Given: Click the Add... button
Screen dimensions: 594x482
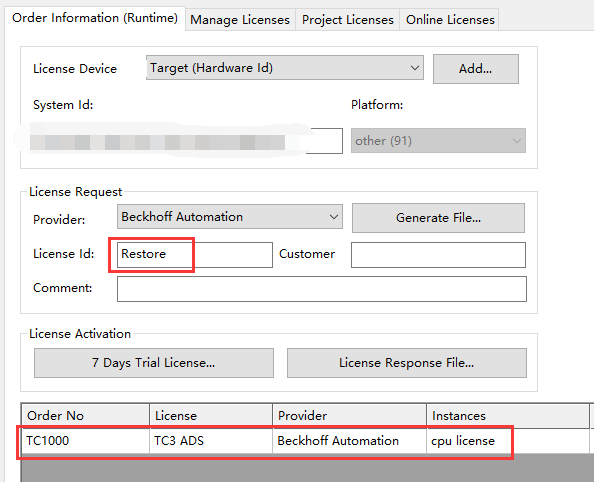Looking at the screenshot, I should coord(476,69).
